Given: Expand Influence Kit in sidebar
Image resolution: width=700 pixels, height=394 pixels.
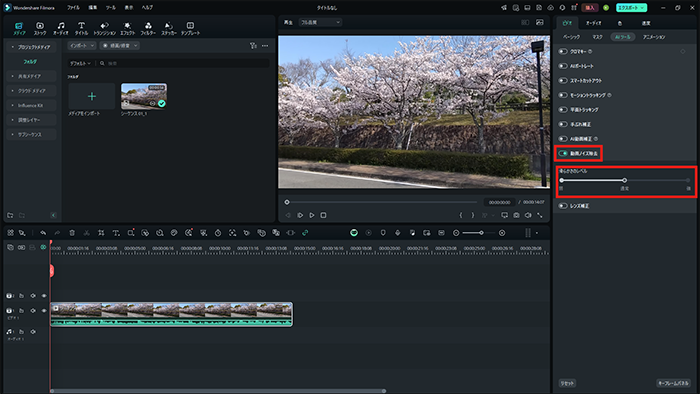Looking at the screenshot, I should (31, 105).
